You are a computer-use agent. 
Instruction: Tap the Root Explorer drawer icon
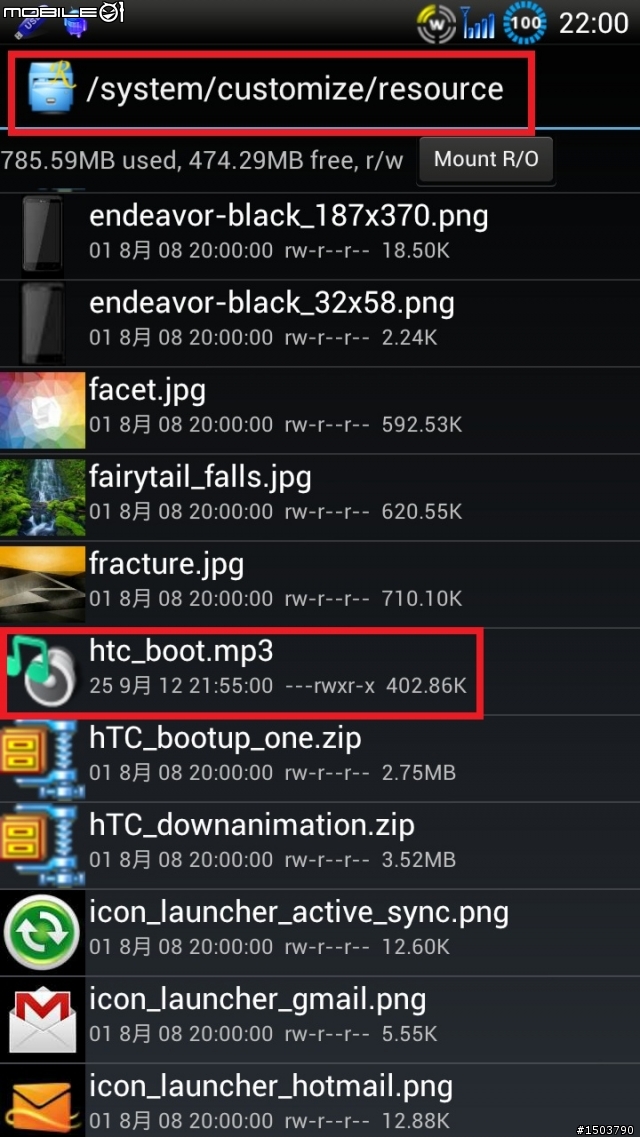click(52, 89)
